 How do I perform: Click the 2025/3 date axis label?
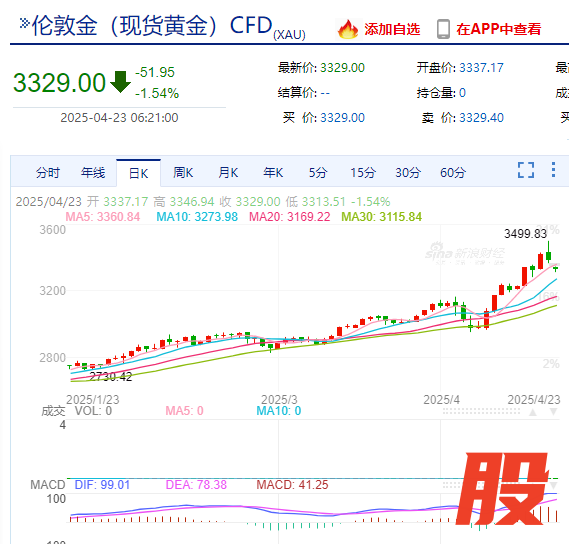click(279, 400)
